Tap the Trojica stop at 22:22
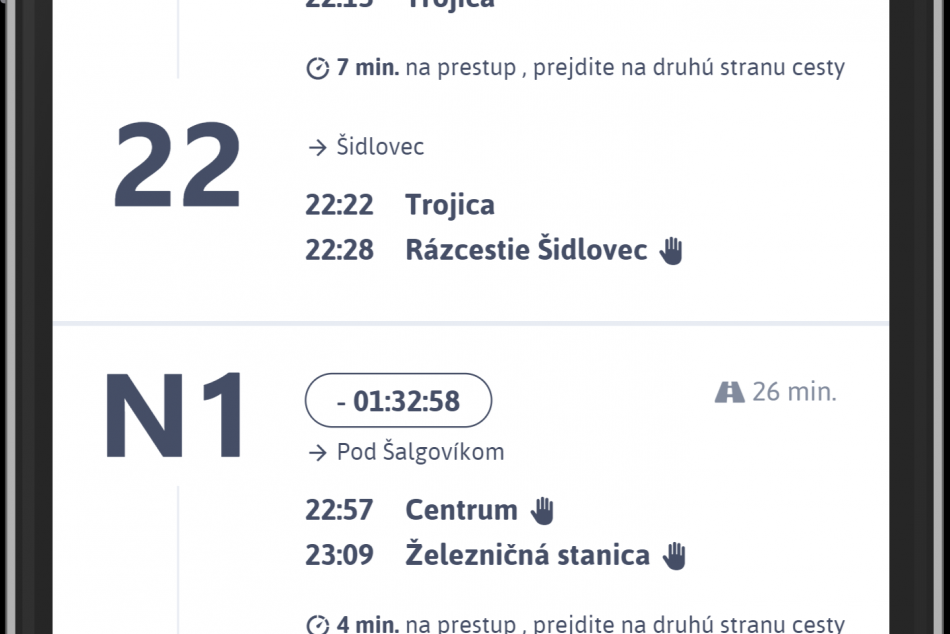 click(450, 204)
